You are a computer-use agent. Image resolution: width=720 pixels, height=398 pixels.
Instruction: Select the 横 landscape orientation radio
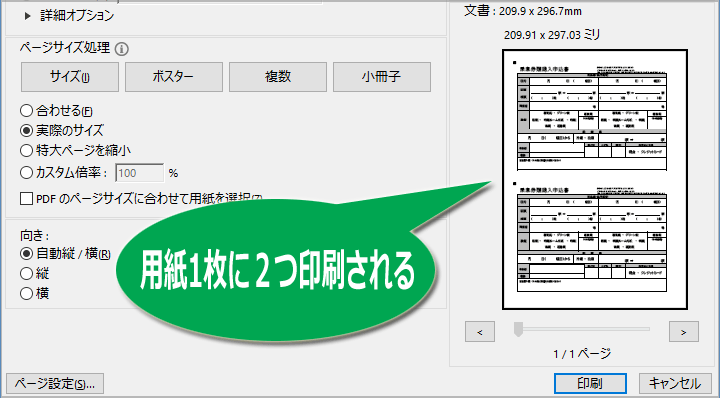pyautogui.click(x=27, y=293)
